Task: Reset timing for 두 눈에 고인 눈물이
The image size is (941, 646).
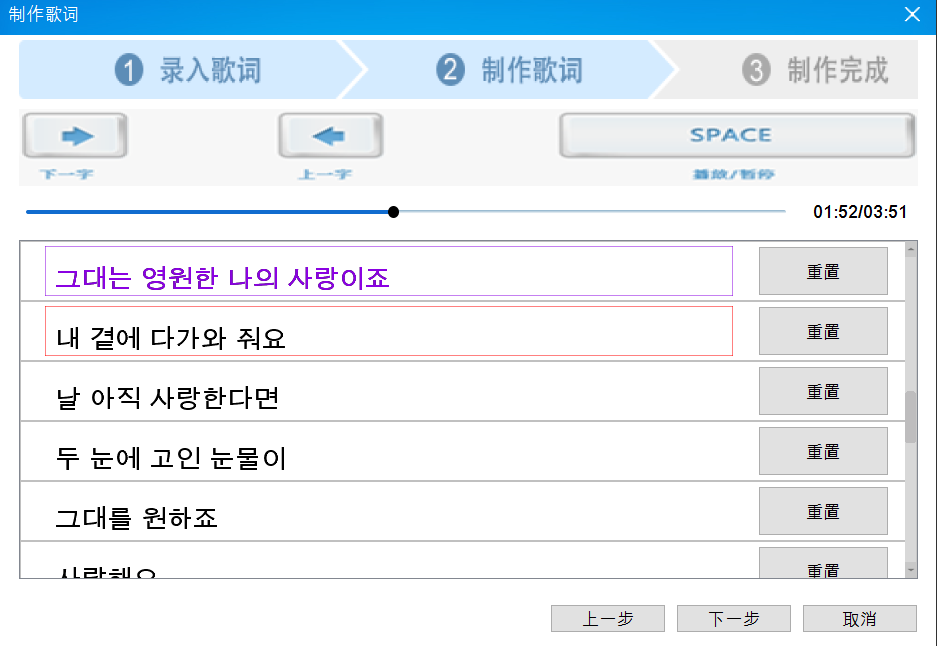Action: [823, 451]
